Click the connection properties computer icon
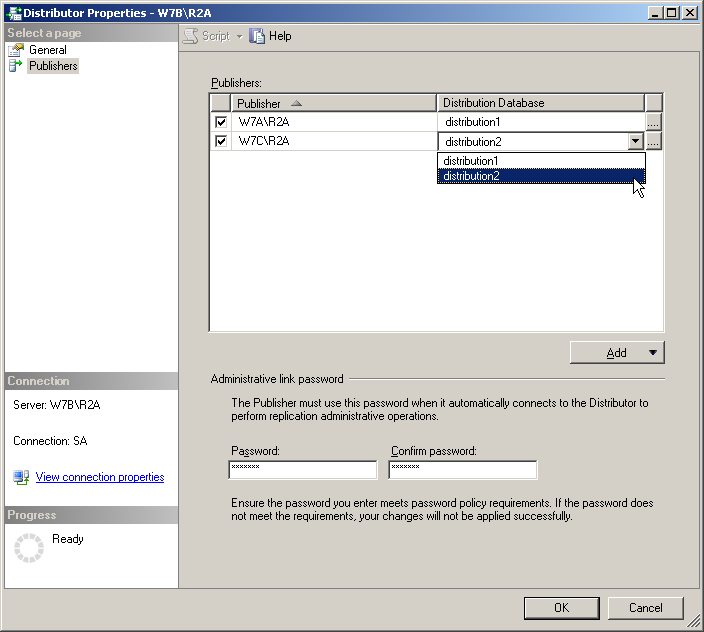704x632 pixels. (x=21, y=477)
